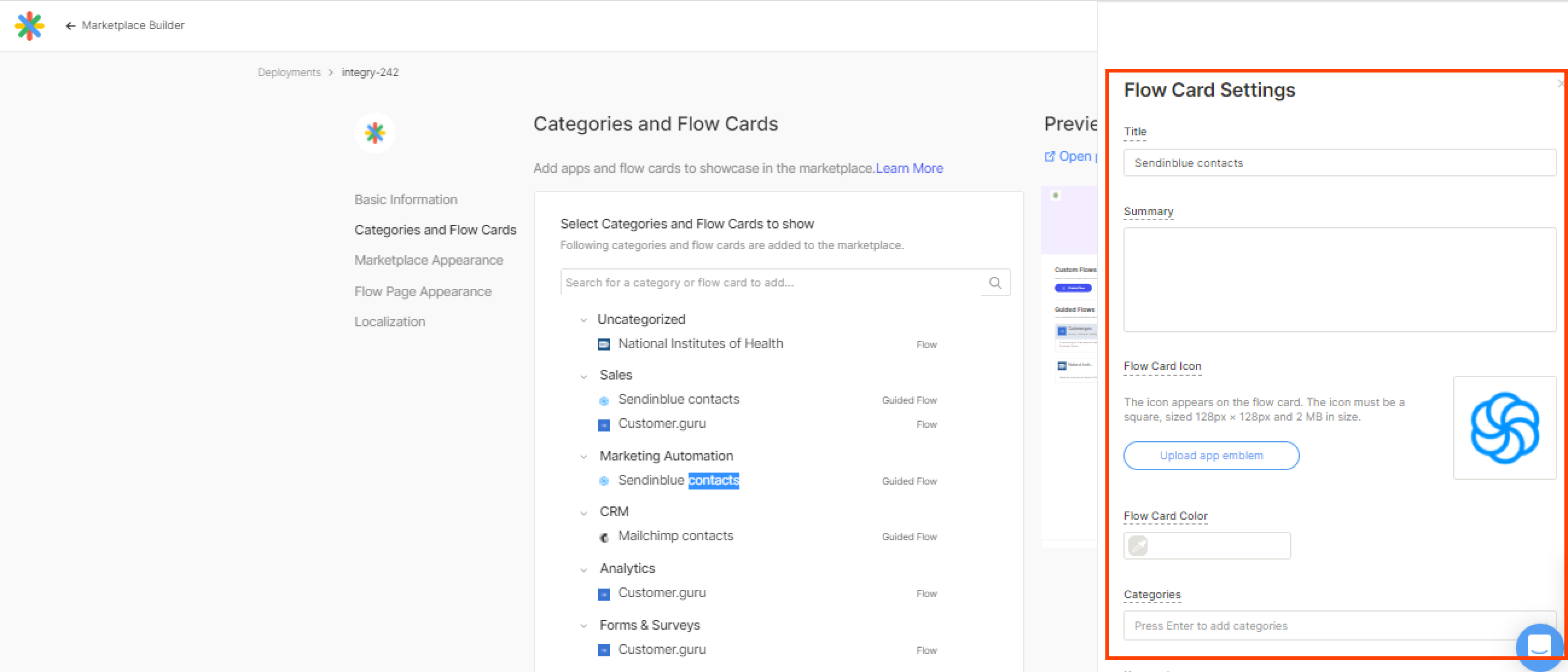Click Upload app emblem button

[1210, 456]
